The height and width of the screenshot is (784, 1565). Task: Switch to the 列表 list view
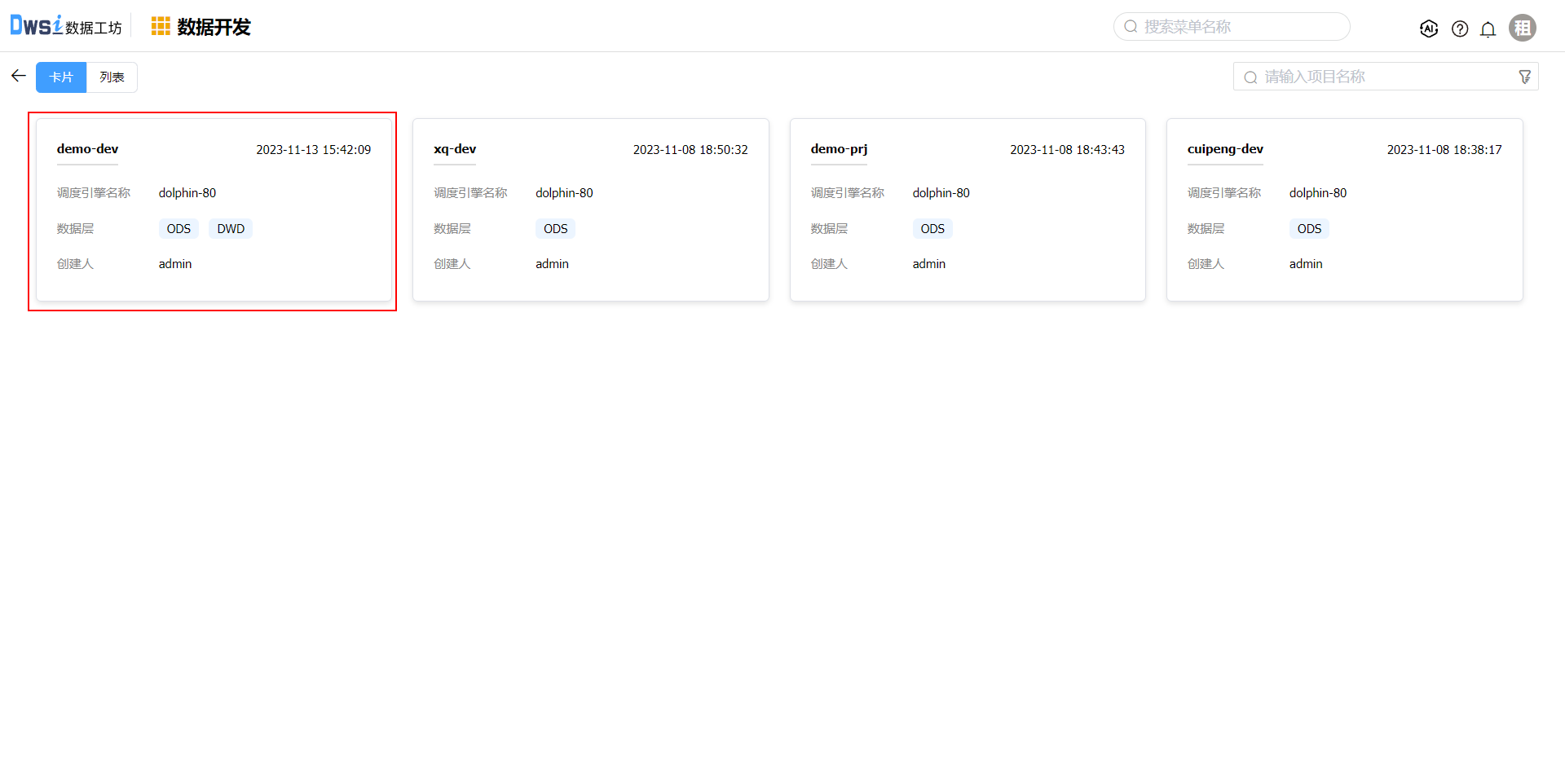[112, 77]
